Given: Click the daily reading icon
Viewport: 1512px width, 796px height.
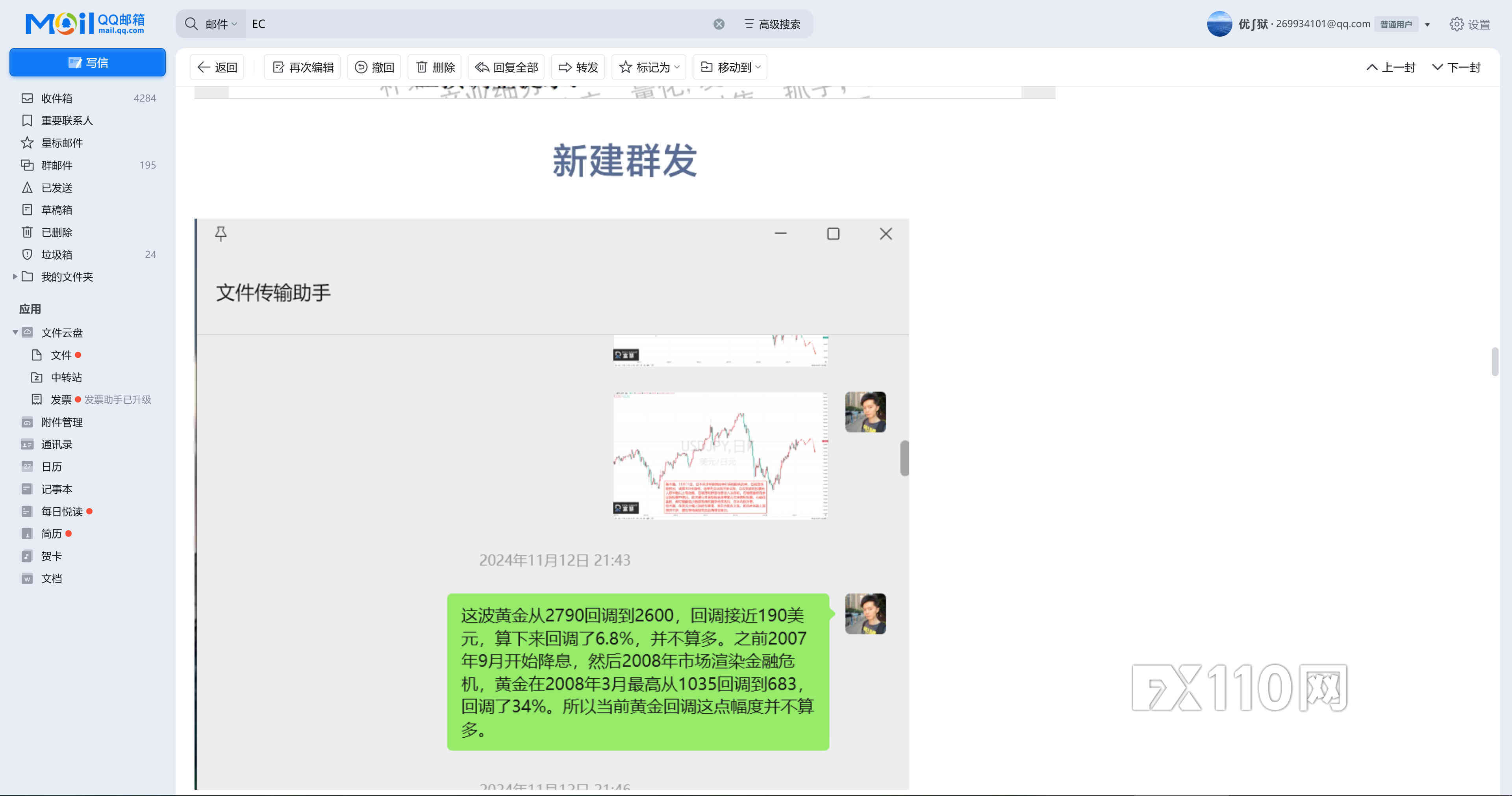Looking at the screenshot, I should click(x=27, y=511).
